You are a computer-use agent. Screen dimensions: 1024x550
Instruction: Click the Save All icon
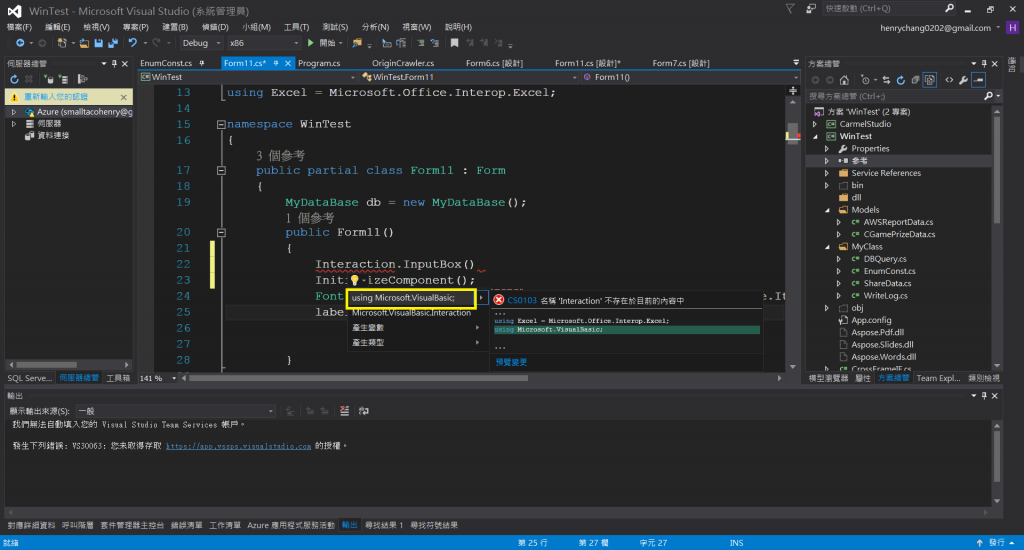tap(113, 43)
